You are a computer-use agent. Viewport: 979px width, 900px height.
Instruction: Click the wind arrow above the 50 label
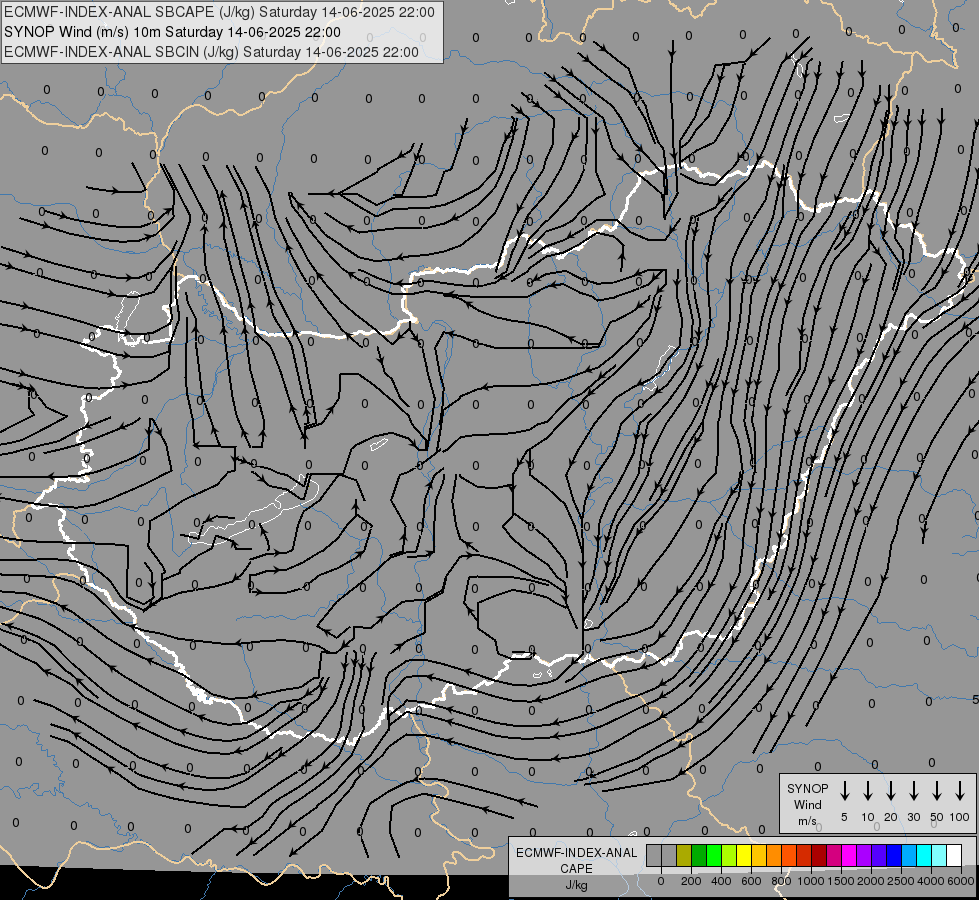point(937,790)
